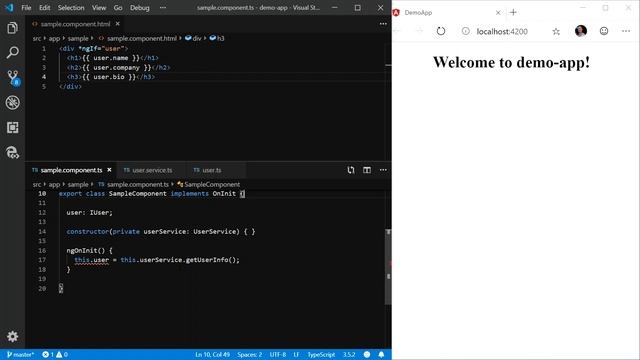Reload the localhost:4200 page in browser
The width and height of the screenshot is (640, 360).
tap(441, 31)
